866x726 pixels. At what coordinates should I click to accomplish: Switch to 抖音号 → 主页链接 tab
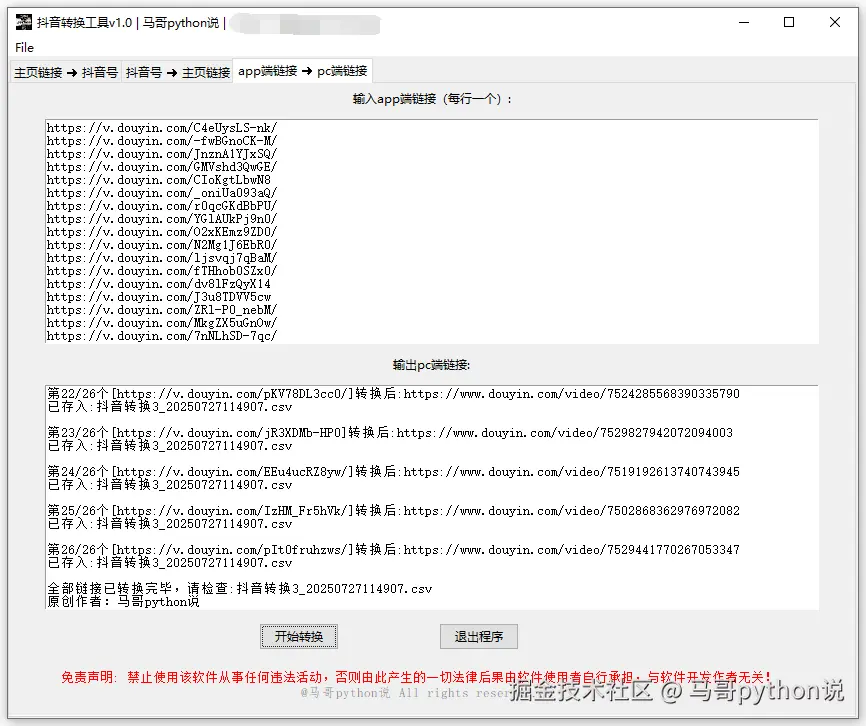coord(177,72)
